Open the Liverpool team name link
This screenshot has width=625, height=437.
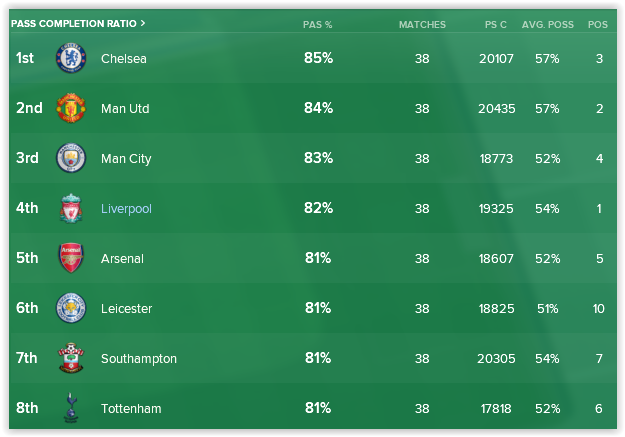click(x=126, y=209)
